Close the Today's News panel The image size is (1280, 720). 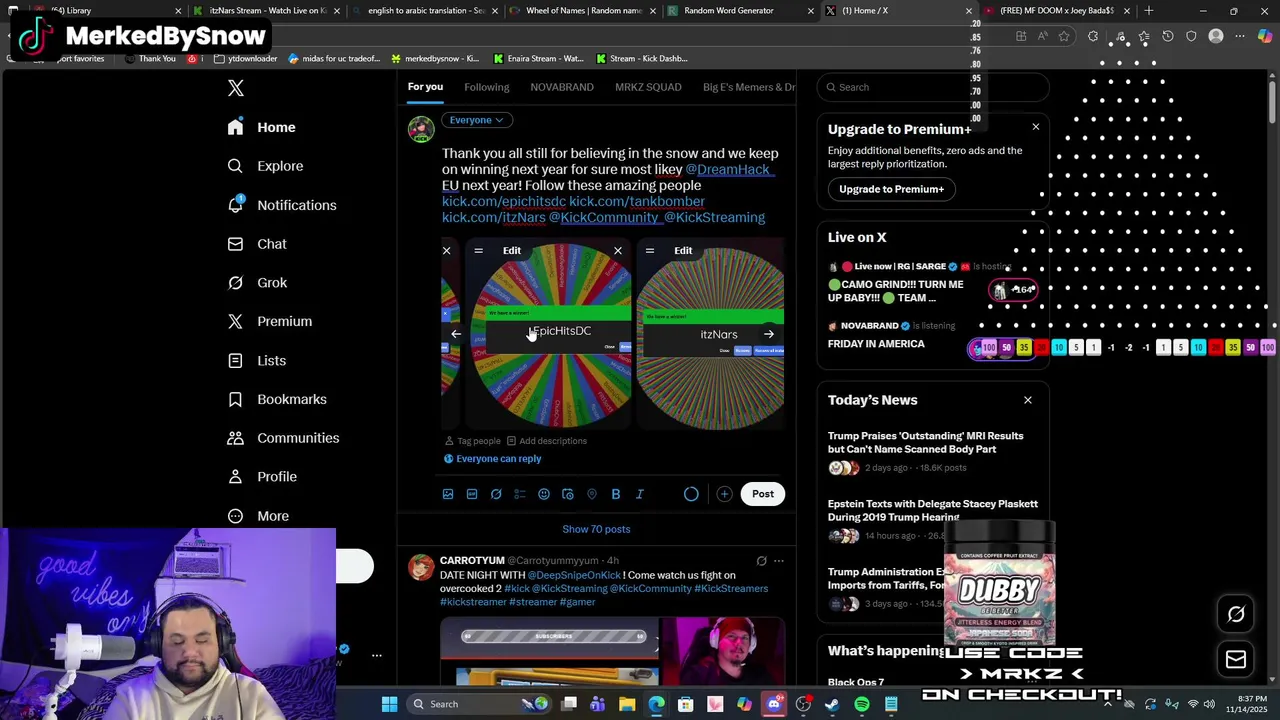pos(1028,400)
